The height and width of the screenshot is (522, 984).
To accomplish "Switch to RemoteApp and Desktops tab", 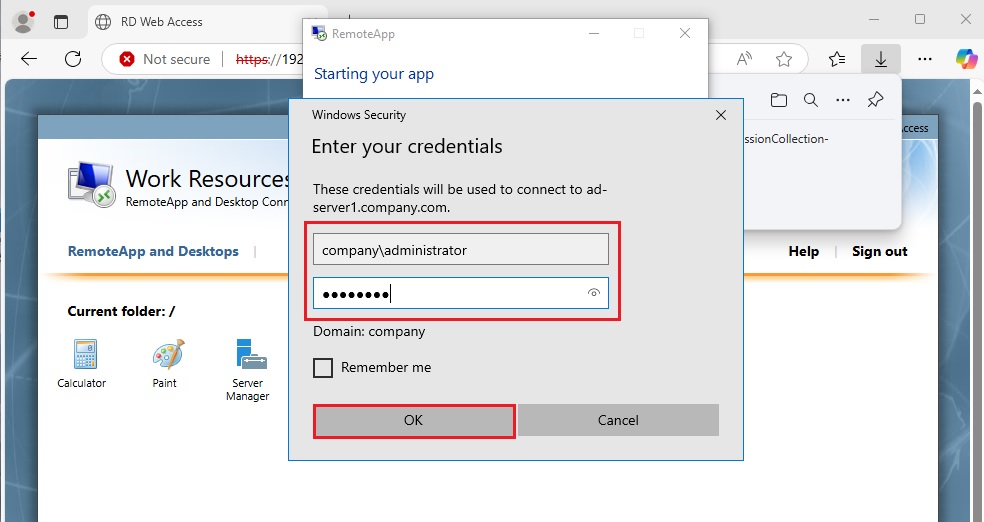I will [x=153, y=251].
